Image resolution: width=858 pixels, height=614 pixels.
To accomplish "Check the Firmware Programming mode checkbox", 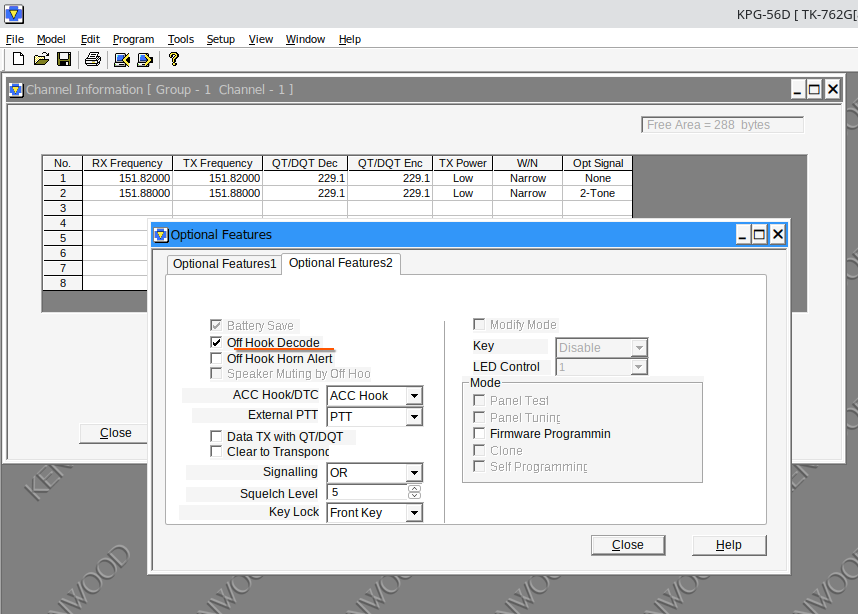I will pos(479,433).
